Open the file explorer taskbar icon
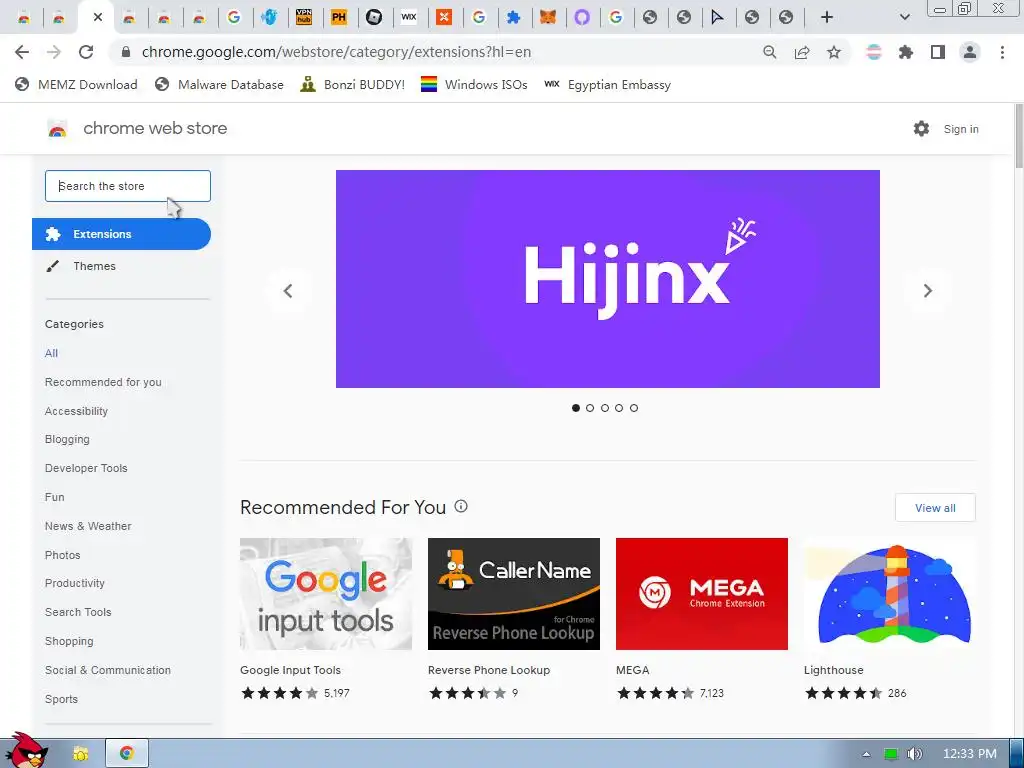The image size is (1024, 768). coord(80,754)
